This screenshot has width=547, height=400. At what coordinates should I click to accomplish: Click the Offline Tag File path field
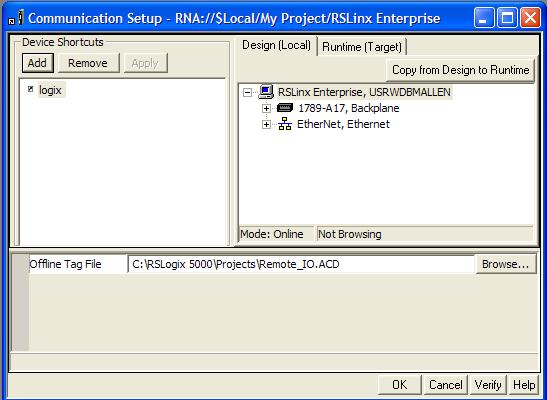pos(301,264)
